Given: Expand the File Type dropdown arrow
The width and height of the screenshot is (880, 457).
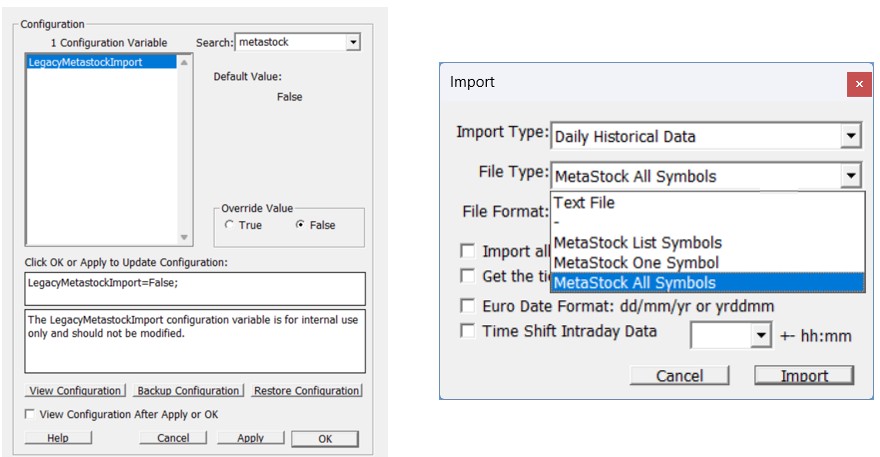Looking at the screenshot, I should point(850,177).
